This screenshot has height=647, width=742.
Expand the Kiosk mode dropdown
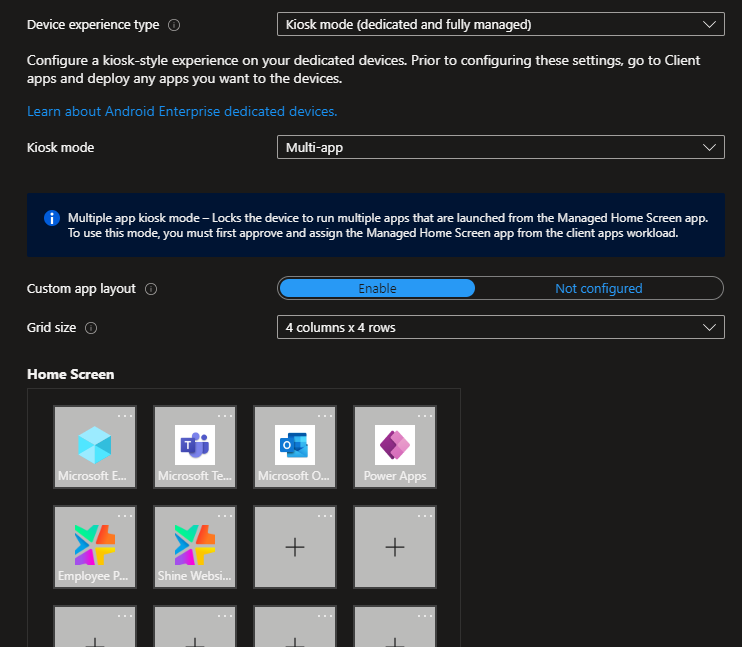[x=500, y=147]
